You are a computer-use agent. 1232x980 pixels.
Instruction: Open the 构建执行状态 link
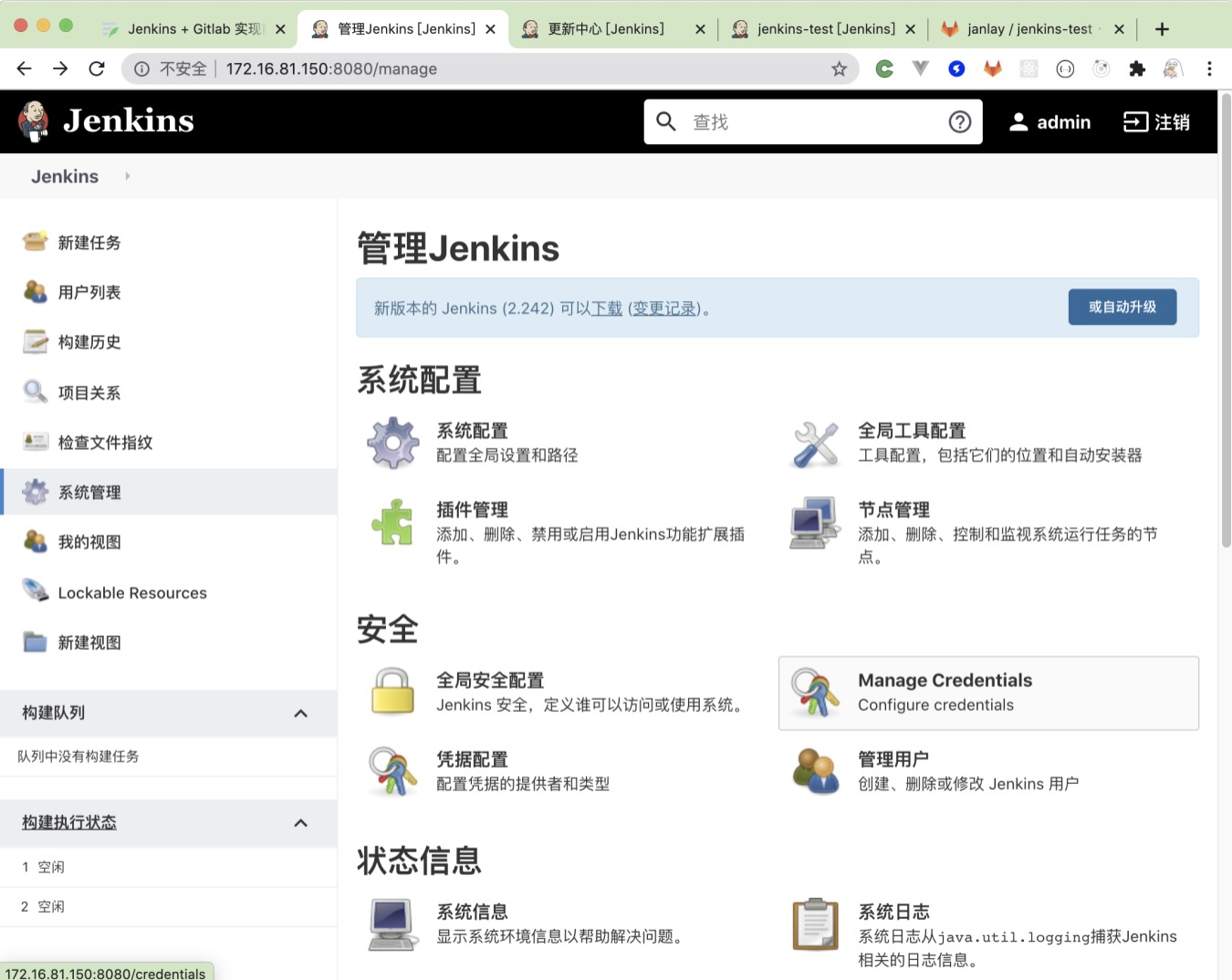[69, 823]
